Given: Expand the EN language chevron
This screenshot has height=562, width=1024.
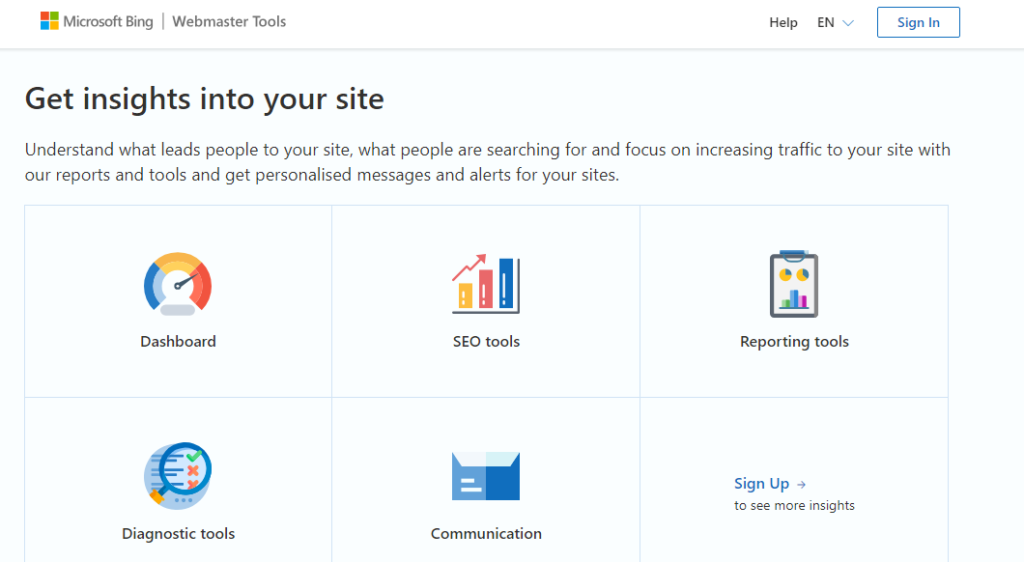Looking at the screenshot, I should (x=848, y=23).
